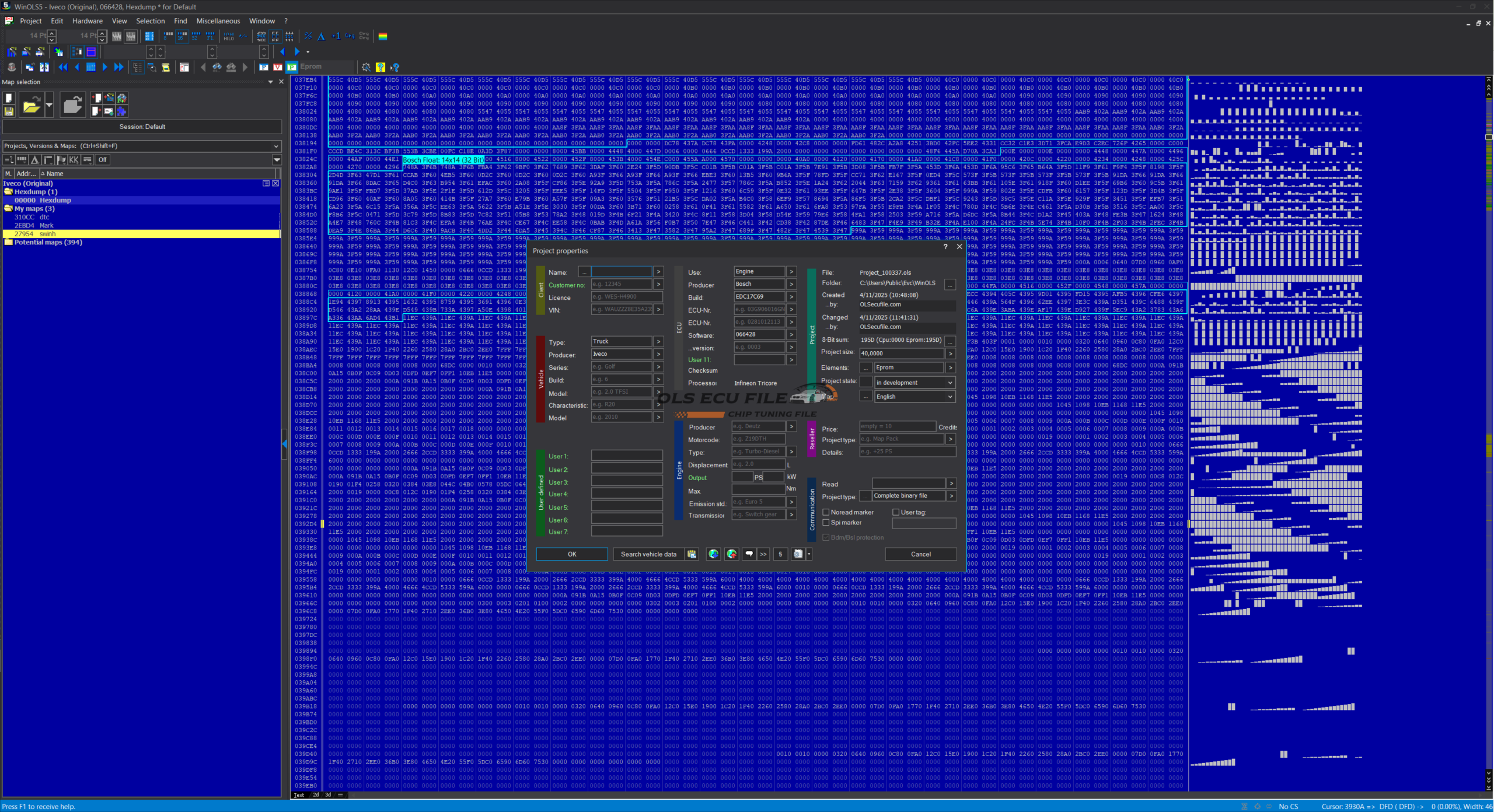Click the rainbow color palette icon
Image resolution: width=1494 pixels, height=812 pixels.
click(383, 36)
